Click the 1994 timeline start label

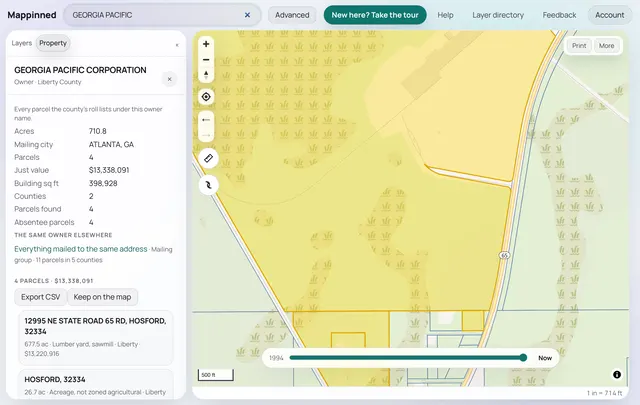pyautogui.click(x=276, y=358)
